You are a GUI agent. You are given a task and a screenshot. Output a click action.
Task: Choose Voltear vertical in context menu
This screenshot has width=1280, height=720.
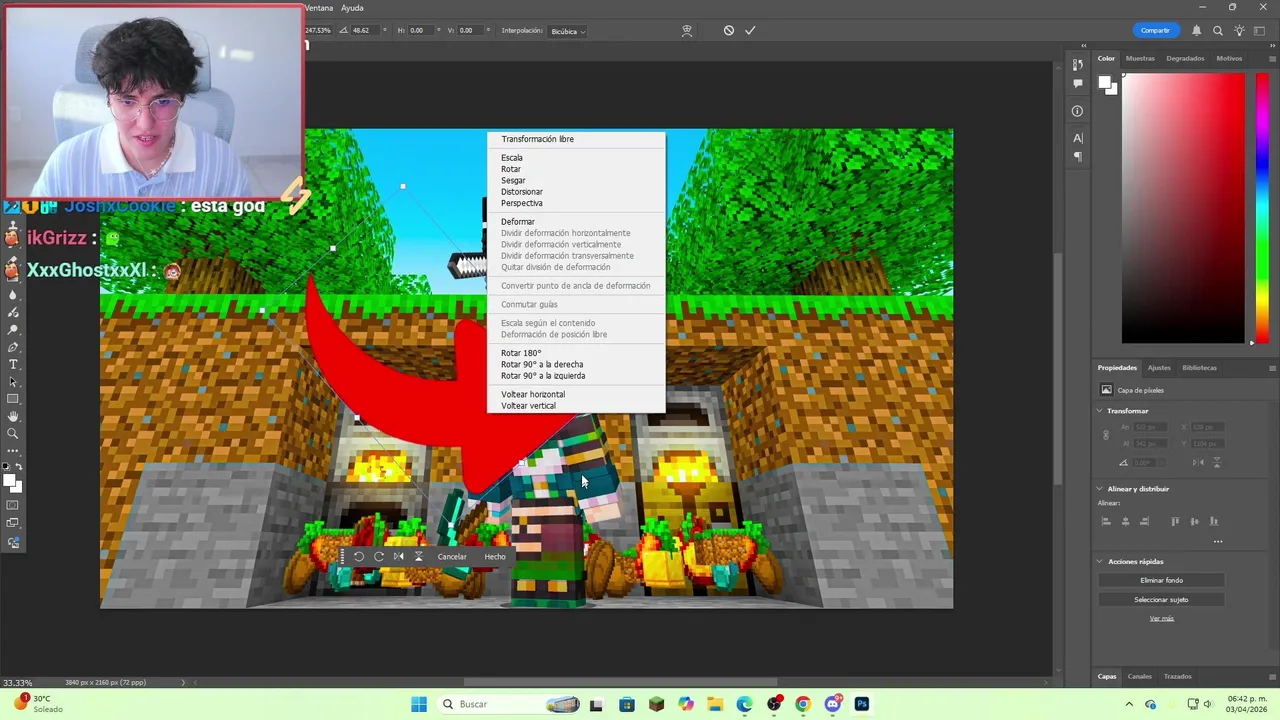pyautogui.click(x=528, y=406)
